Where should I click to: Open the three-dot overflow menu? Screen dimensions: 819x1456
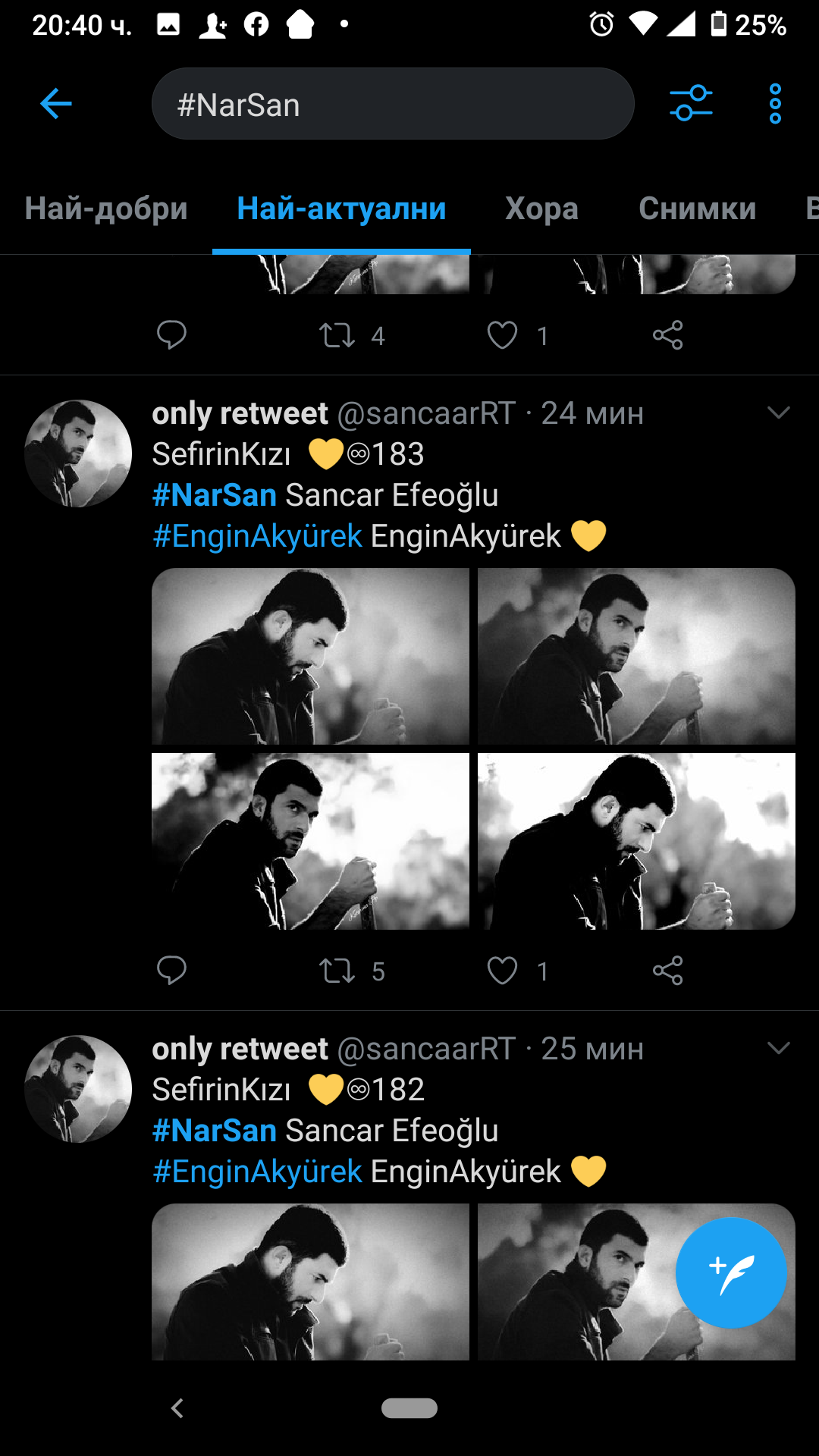(x=774, y=104)
